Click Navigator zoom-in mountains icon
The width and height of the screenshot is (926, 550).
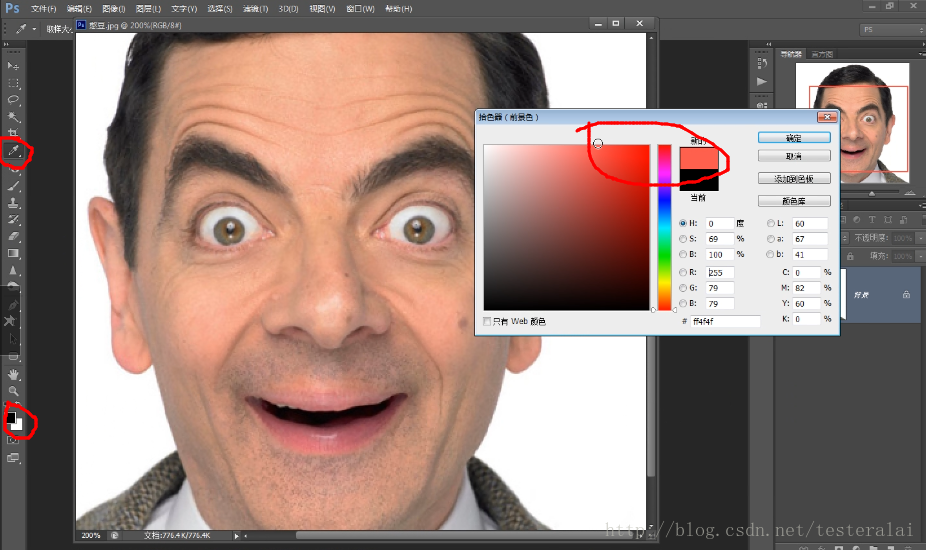tap(910, 193)
